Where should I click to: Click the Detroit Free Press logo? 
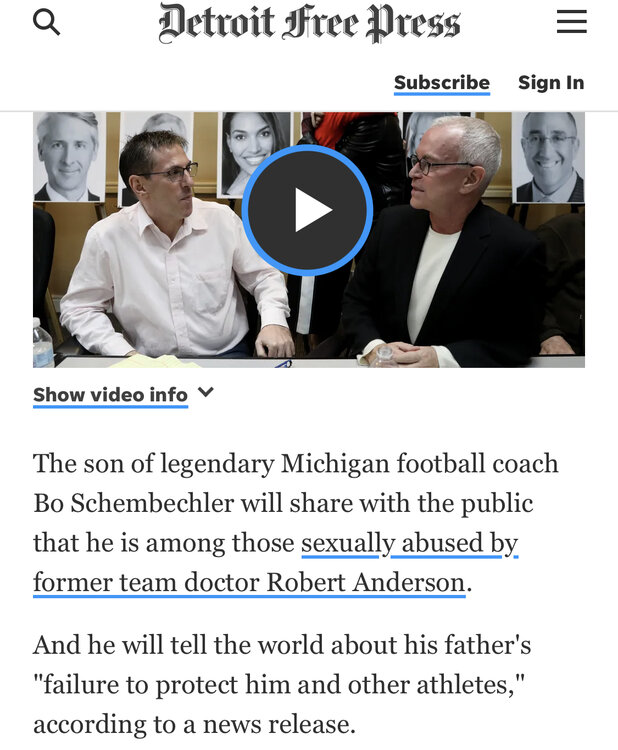[x=309, y=22]
